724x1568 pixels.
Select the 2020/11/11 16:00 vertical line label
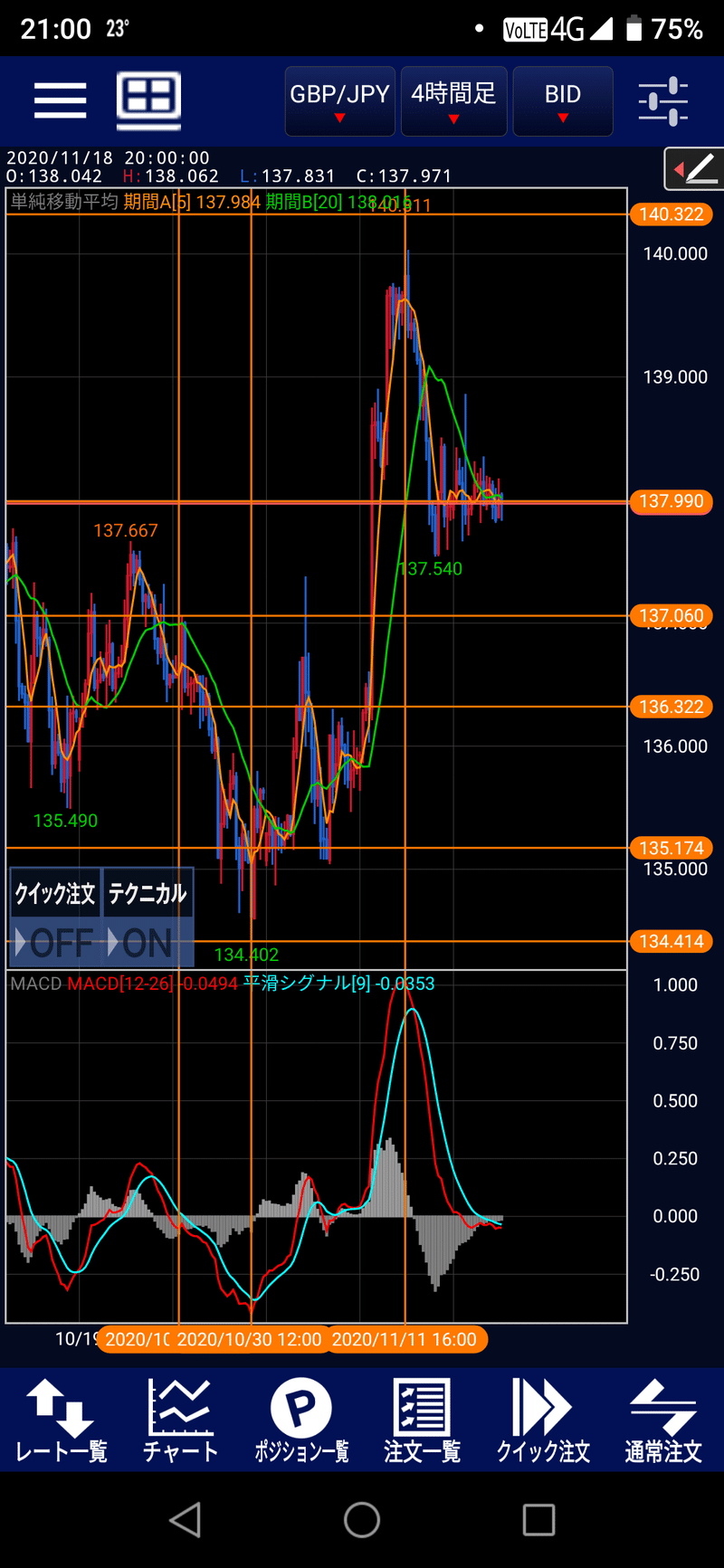(x=405, y=1339)
